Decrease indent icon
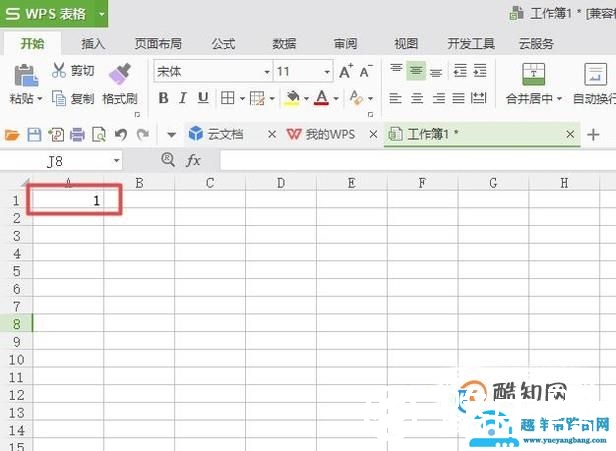This screenshot has height=451, width=616. 460,71
